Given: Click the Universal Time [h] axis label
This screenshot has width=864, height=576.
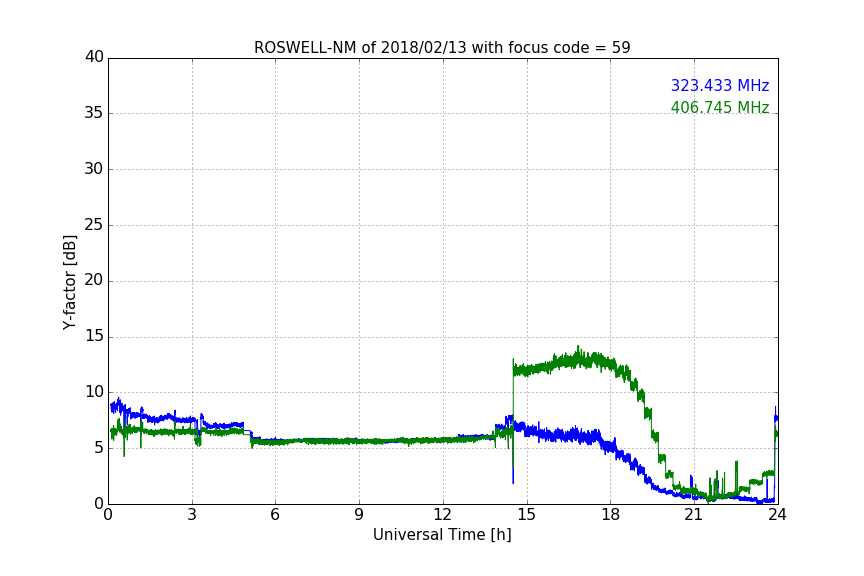Looking at the screenshot, I should tap(442, 535).
